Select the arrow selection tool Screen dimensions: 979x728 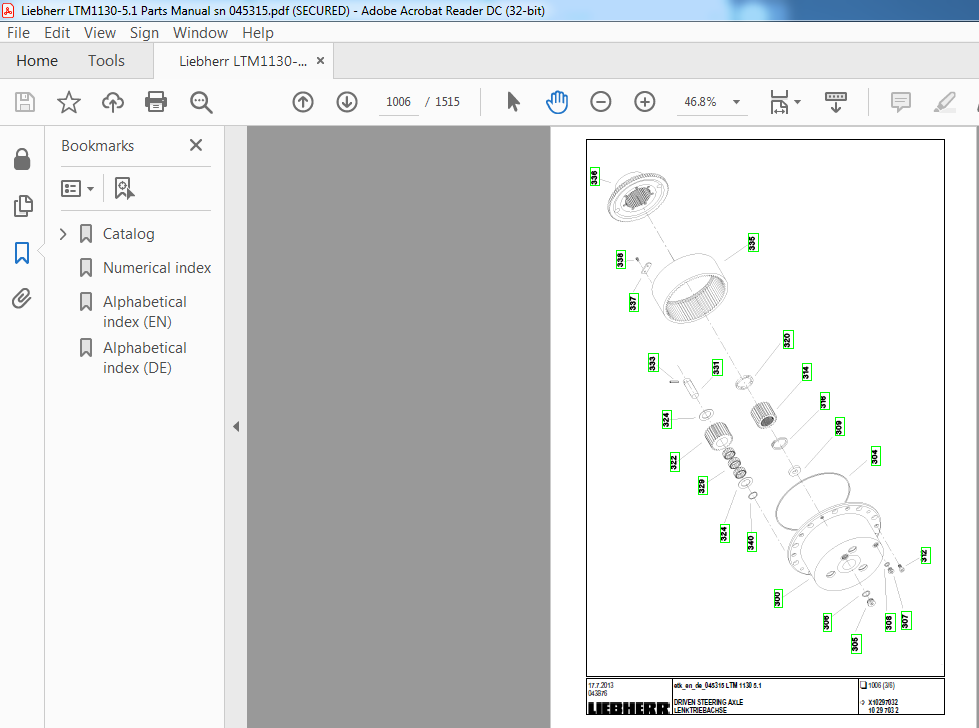tap(513, 102)
